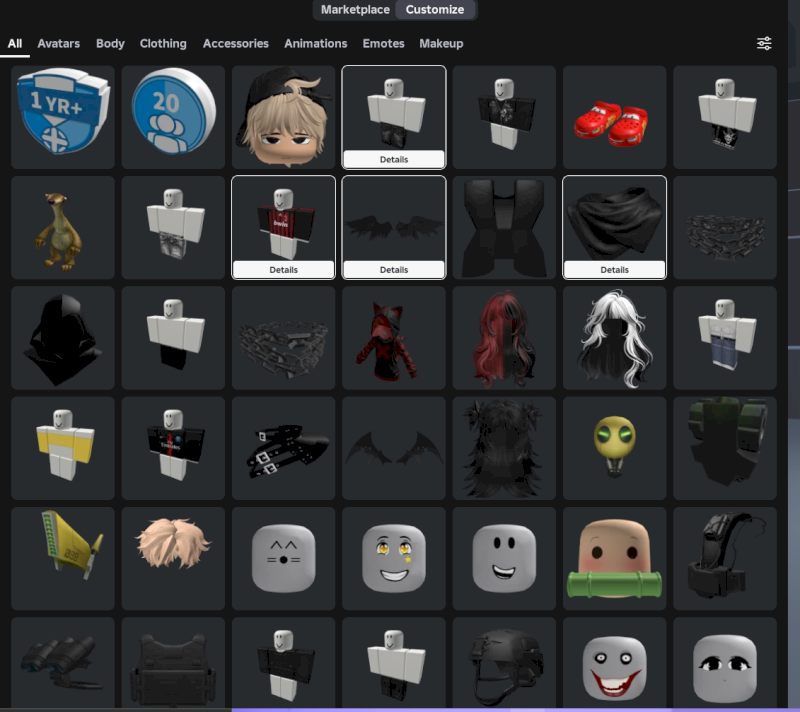Select the Sid the sloth avatar item

[x=63, y=227]
